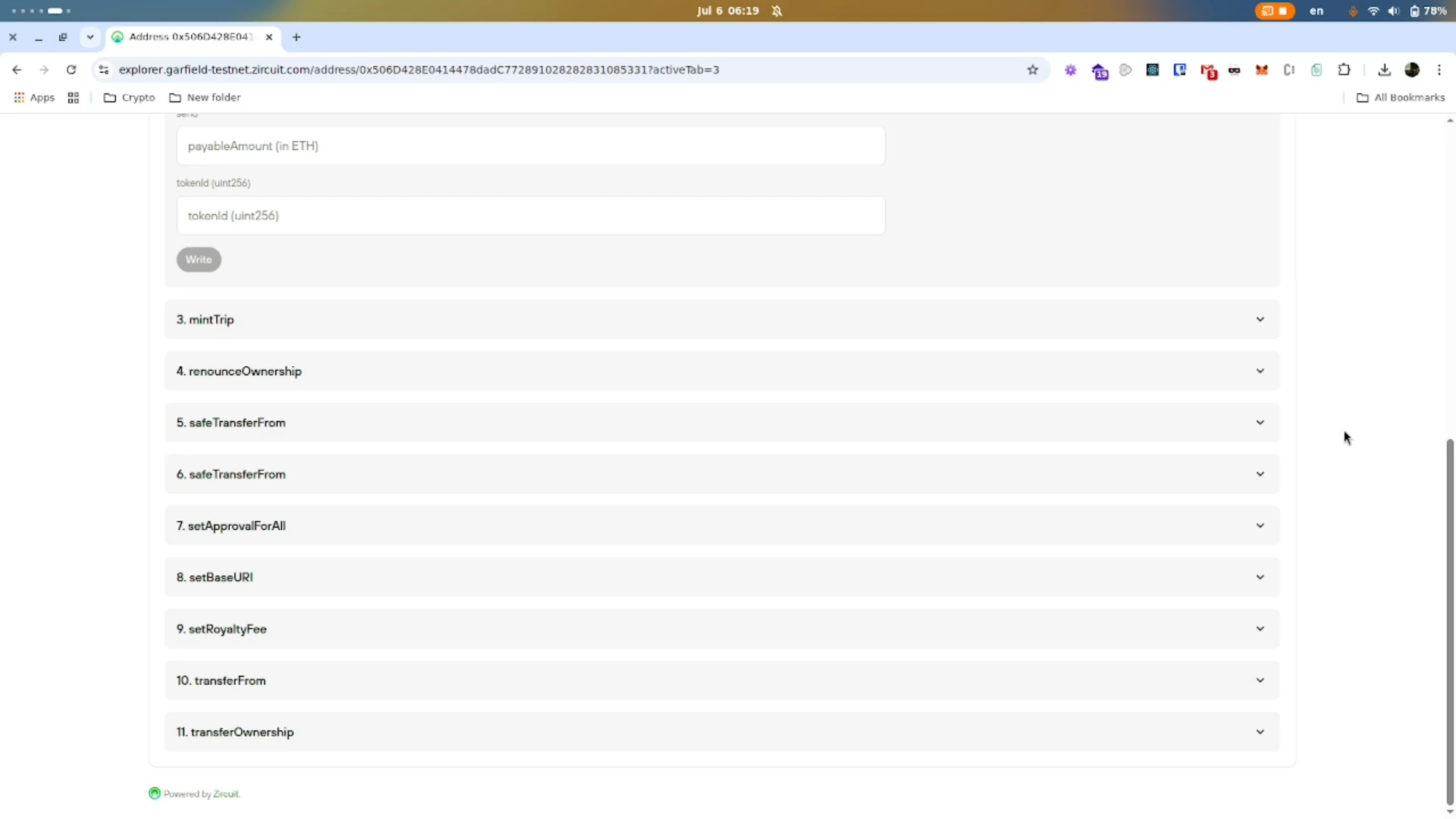The height and width of the screenshot is (819, 1456).
Task: Open the Apps shortcut in bookmarks bar
Action: [34, 98]
